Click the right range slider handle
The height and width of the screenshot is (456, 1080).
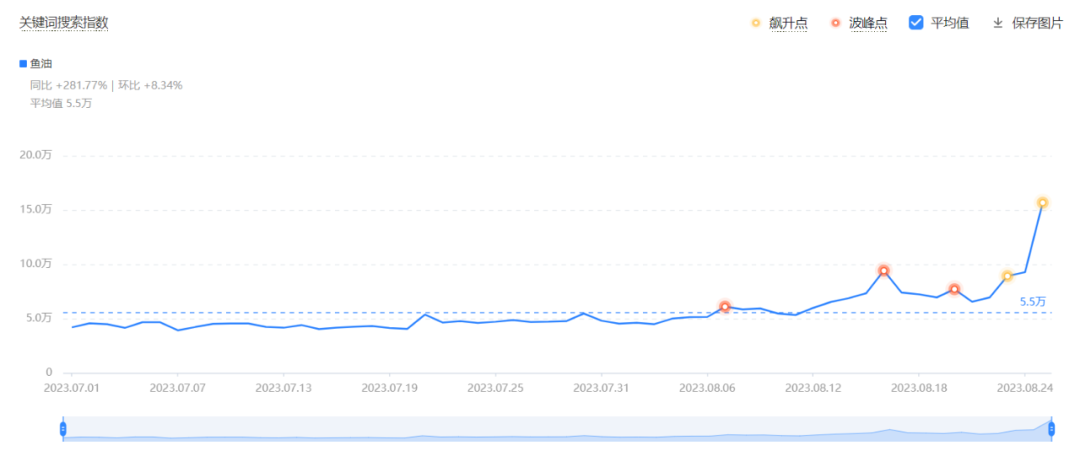coord(1052,429)
